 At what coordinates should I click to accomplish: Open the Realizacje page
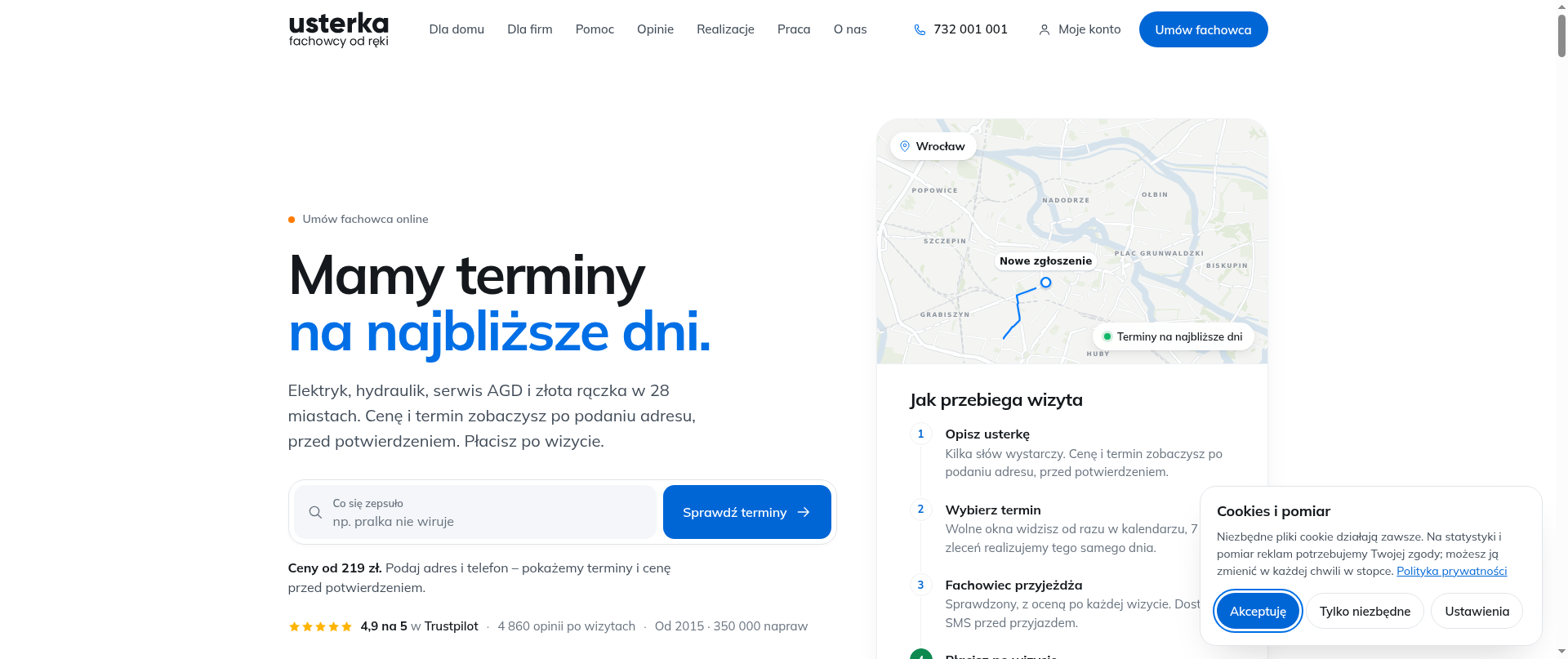[725, 29]
